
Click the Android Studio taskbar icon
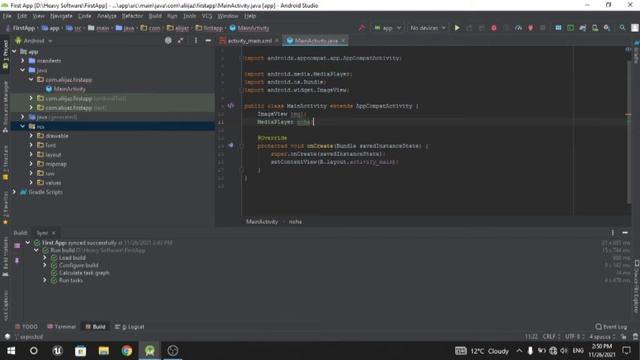[x=150, y=351]
